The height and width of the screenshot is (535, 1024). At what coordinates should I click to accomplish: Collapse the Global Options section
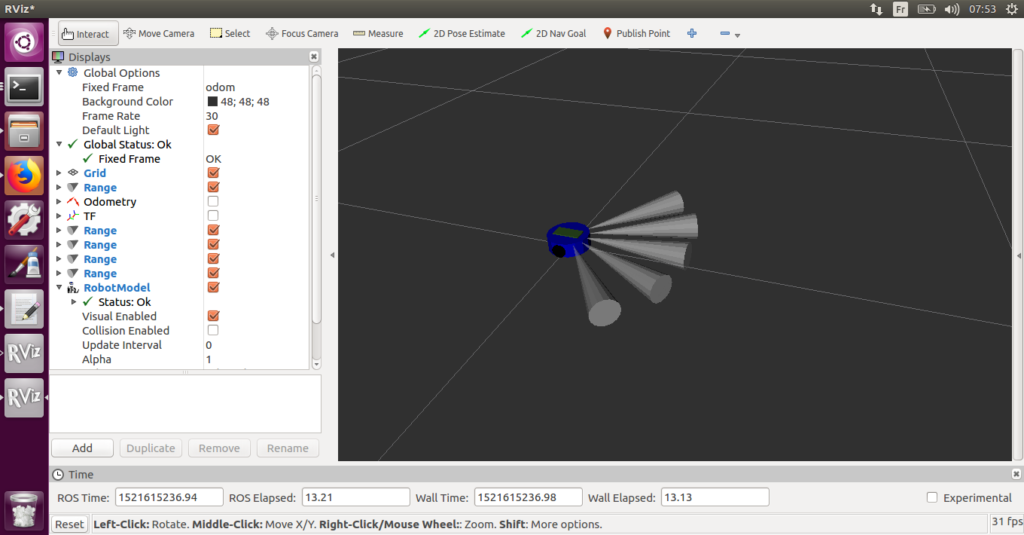pos(59,73)
